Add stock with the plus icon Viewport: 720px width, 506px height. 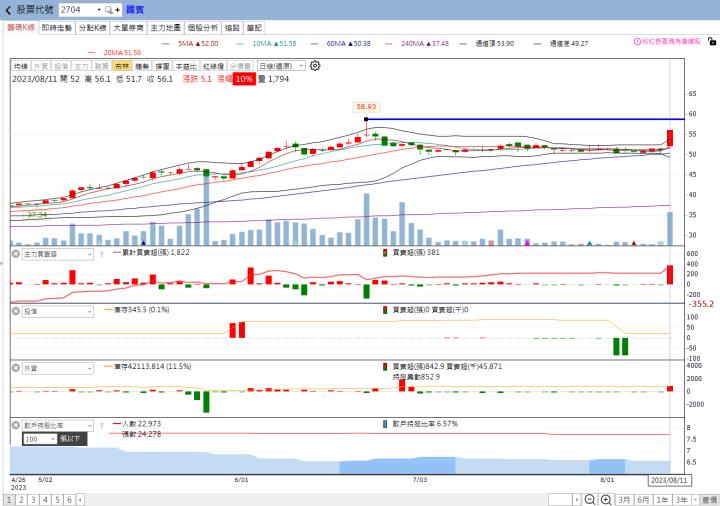118,10
